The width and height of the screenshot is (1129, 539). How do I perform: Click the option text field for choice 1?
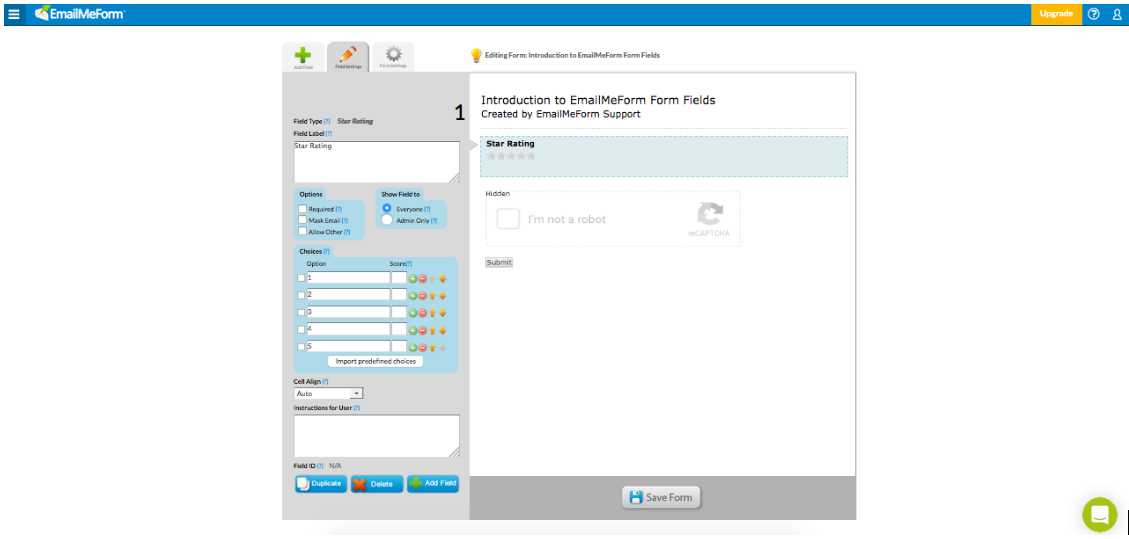pos(348,277)
